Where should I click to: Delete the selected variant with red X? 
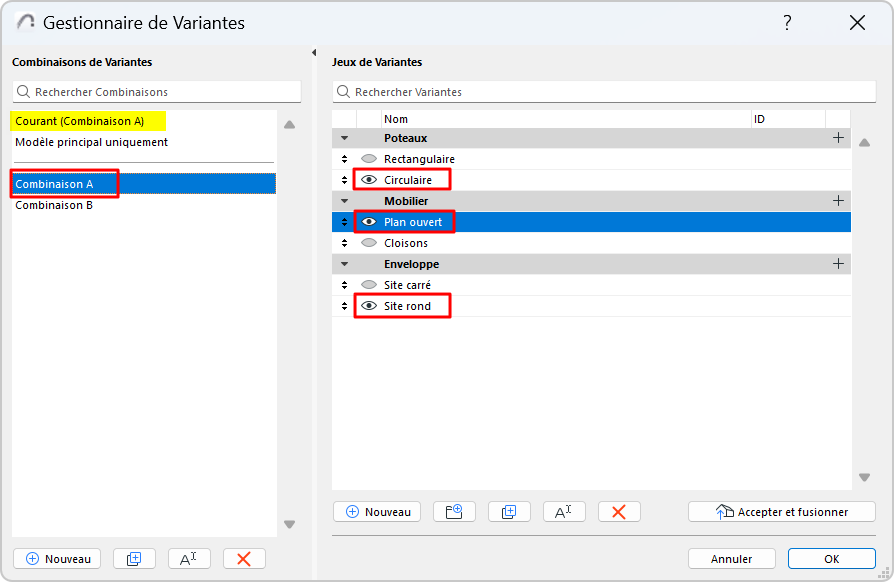[619, 511]
